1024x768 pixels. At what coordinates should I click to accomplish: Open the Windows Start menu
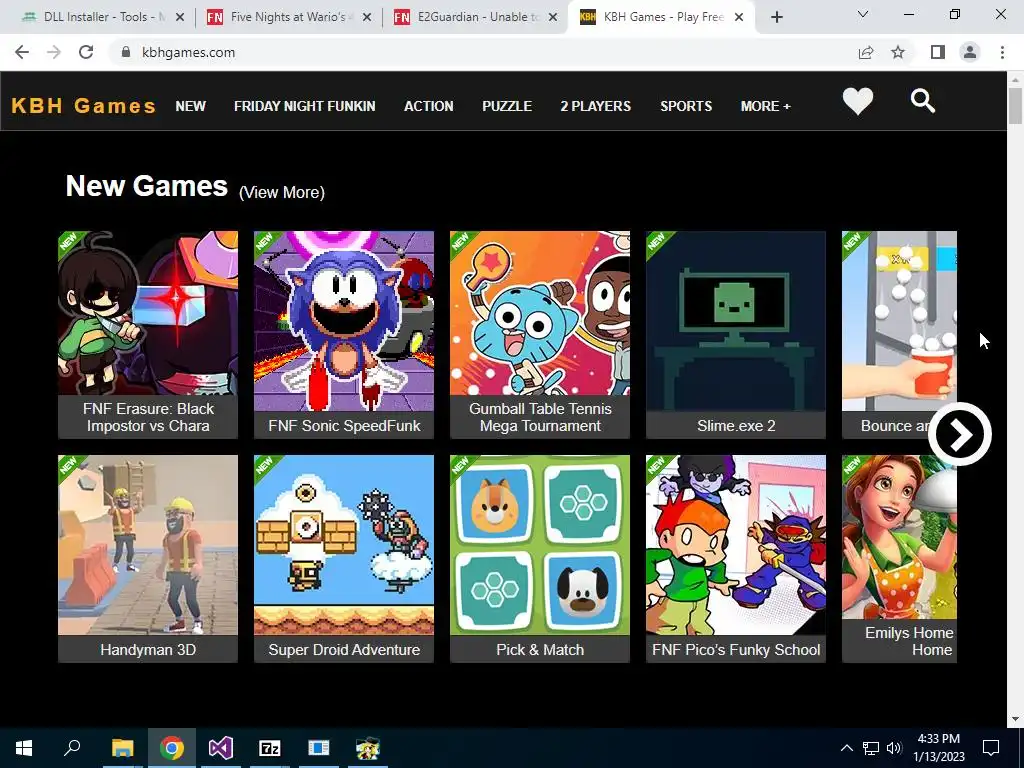coord(24,748)
